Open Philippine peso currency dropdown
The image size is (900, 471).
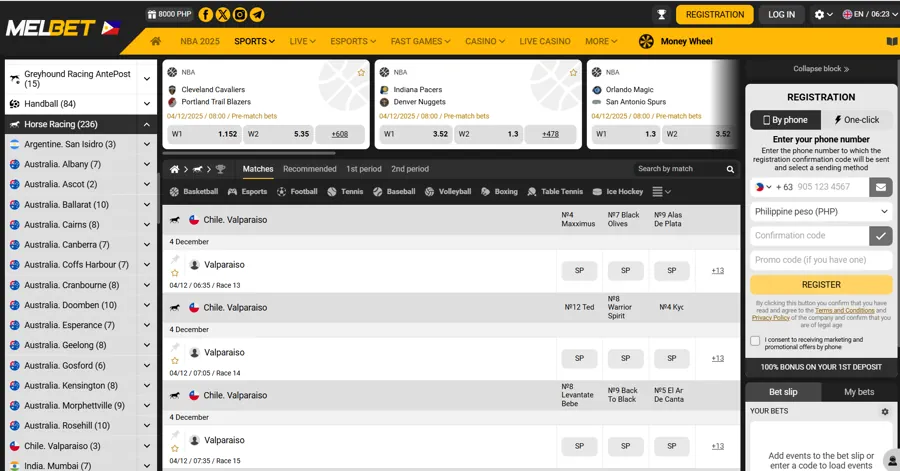point(821,212)
